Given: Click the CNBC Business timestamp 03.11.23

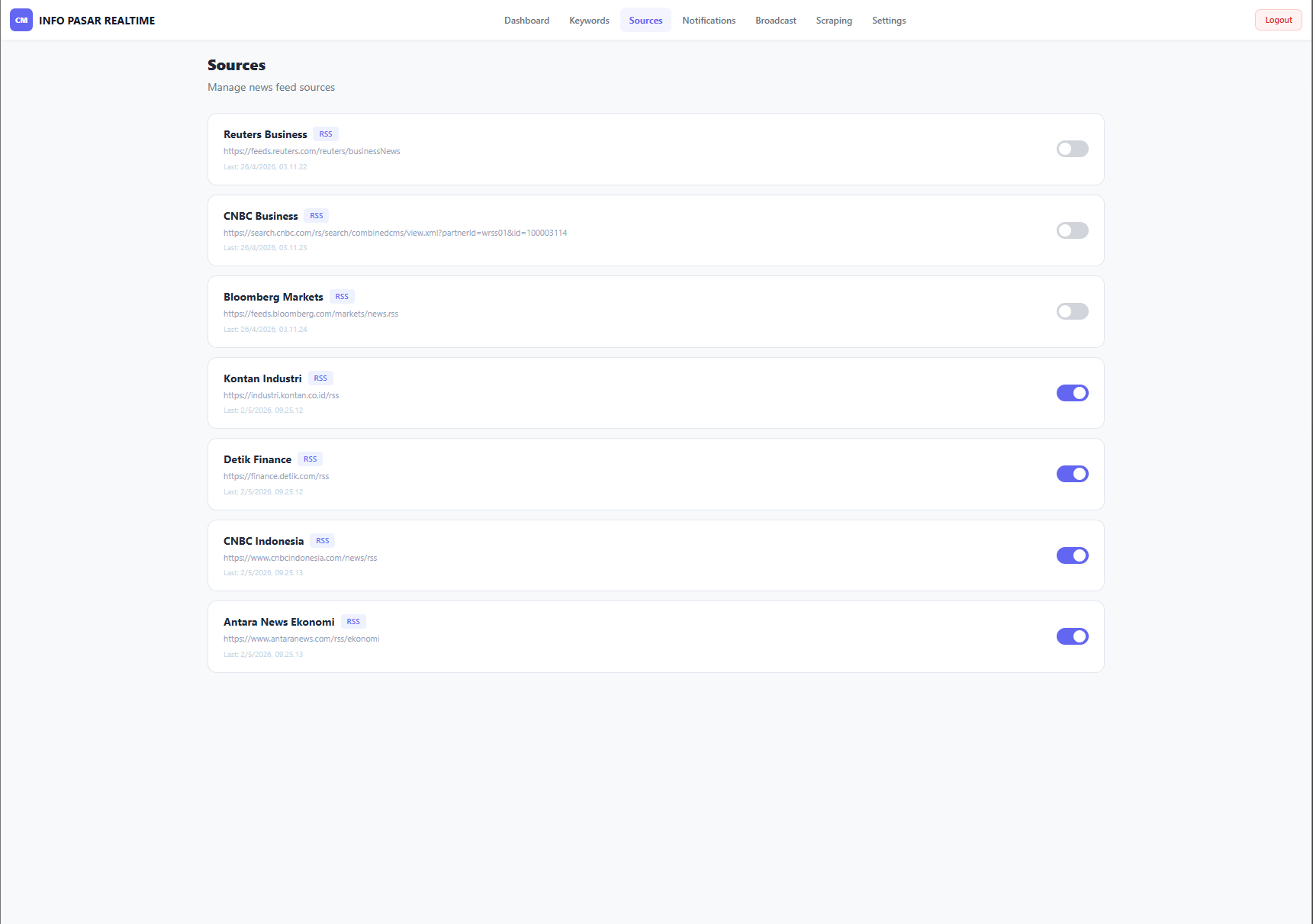Looking at the screenshot, I should [265, 248].
